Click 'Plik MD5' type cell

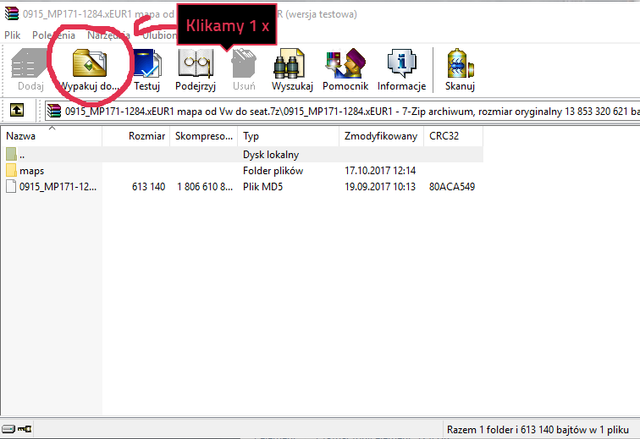coord(263,187)
